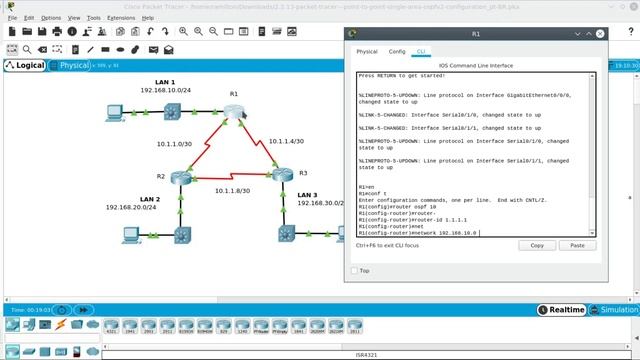Click the workspace horizontal scrollbar
The height and width of the screenshot is (360, 640).
pos(318,300)
